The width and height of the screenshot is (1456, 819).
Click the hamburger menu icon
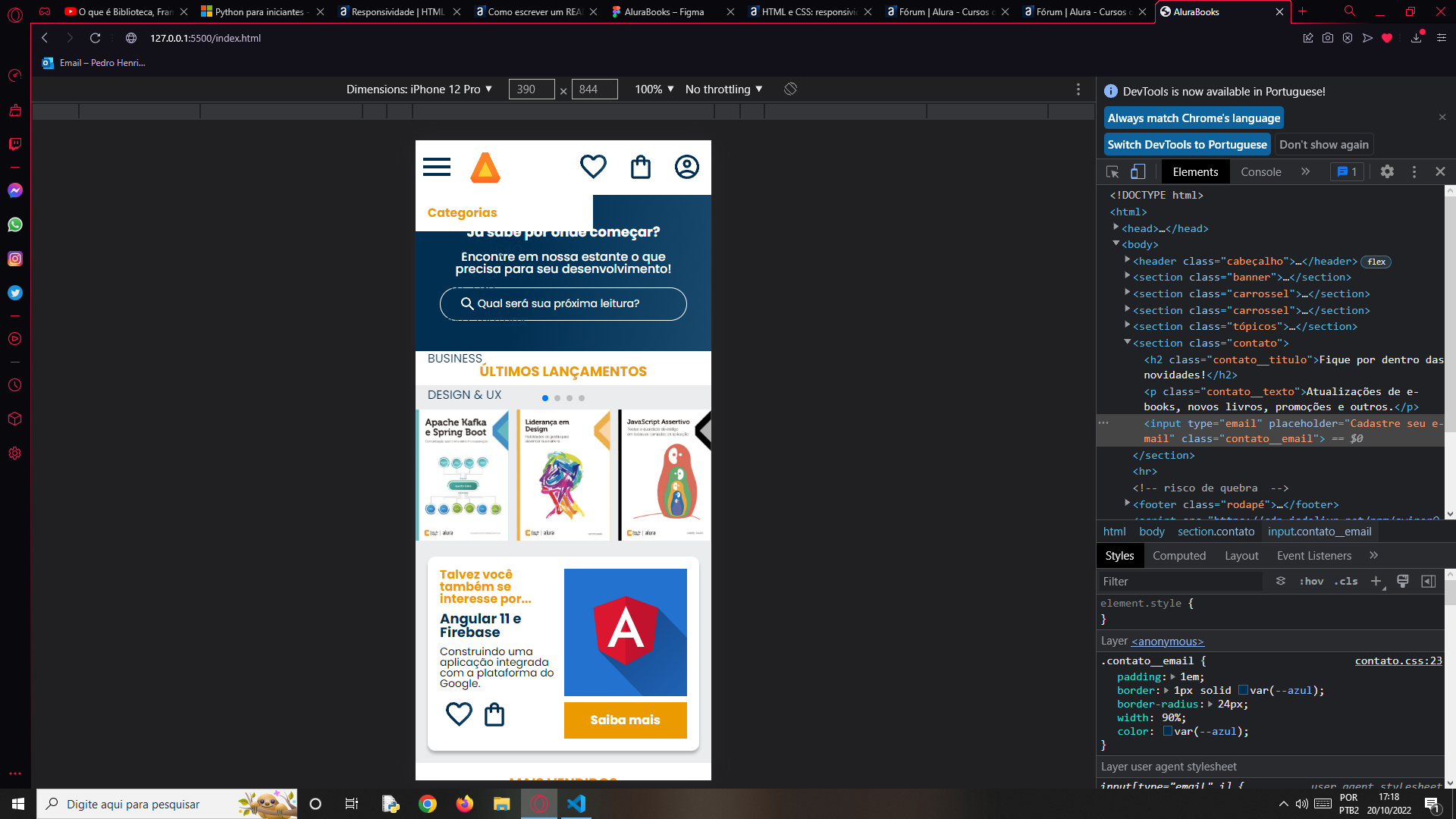coord(437,168)
